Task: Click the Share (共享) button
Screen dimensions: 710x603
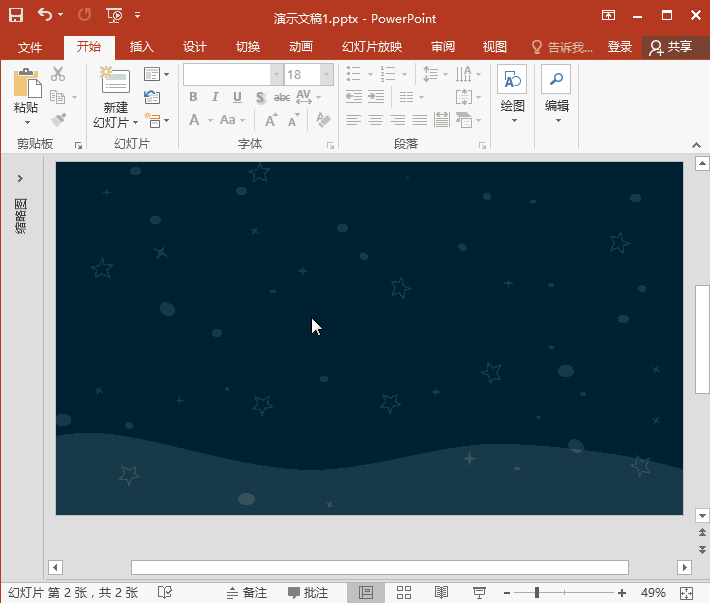Action: point(670,47)
